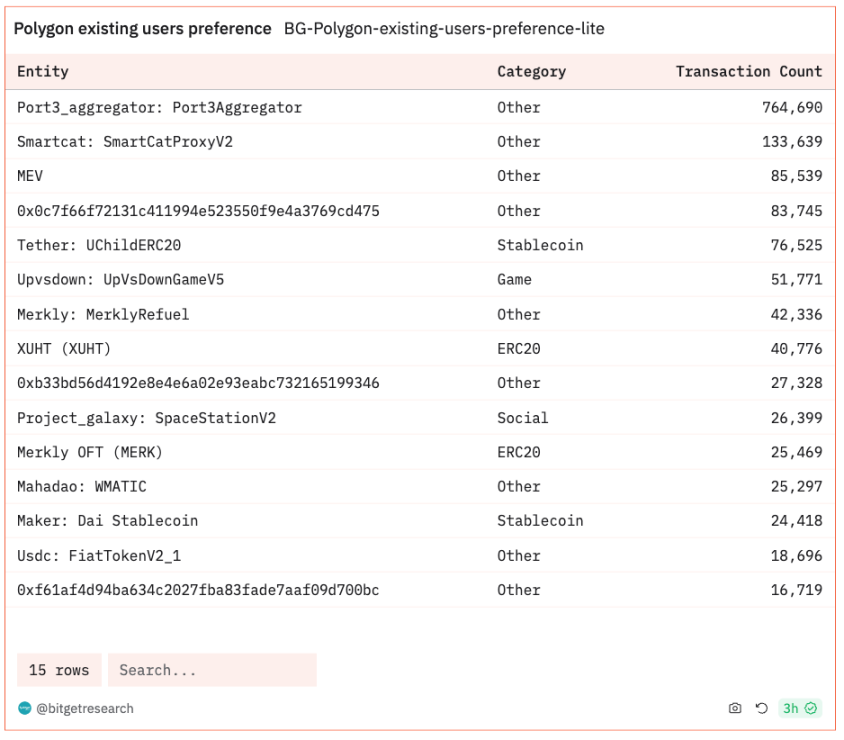Click the bitgetresearch avatar icon

pyautogui.click(x=24, y=709)
